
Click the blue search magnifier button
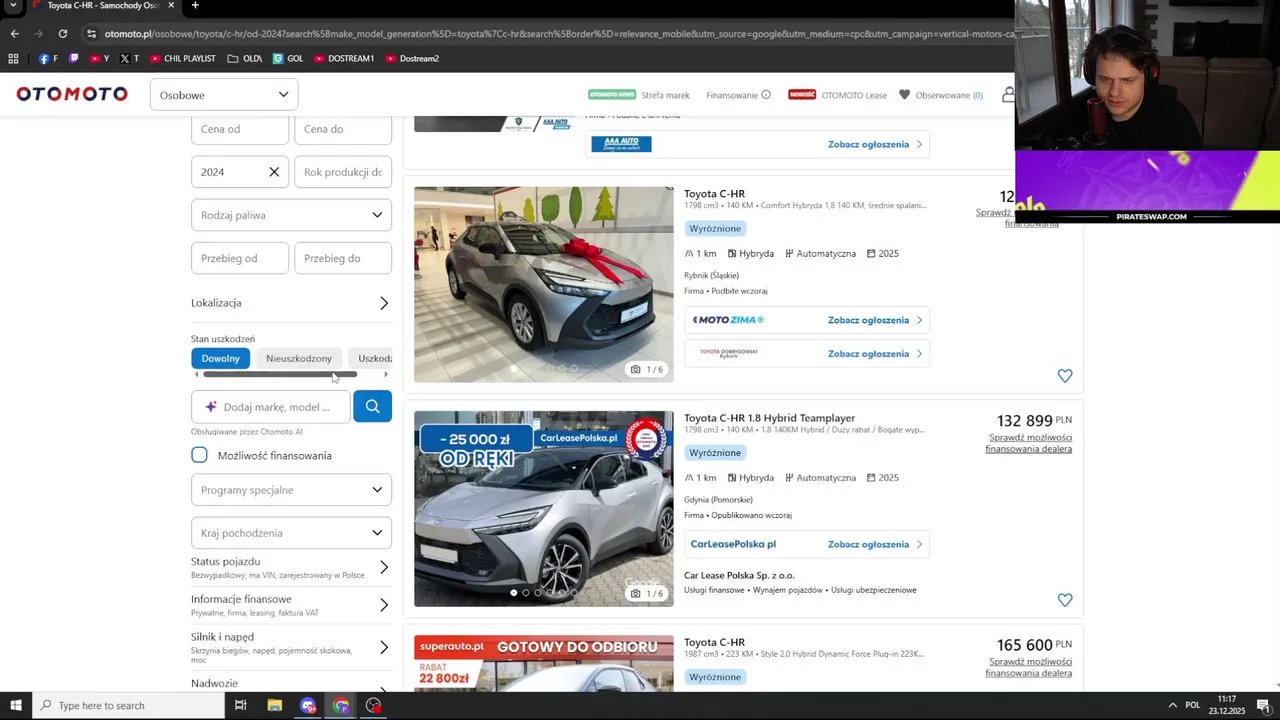[x=372, y=406]
